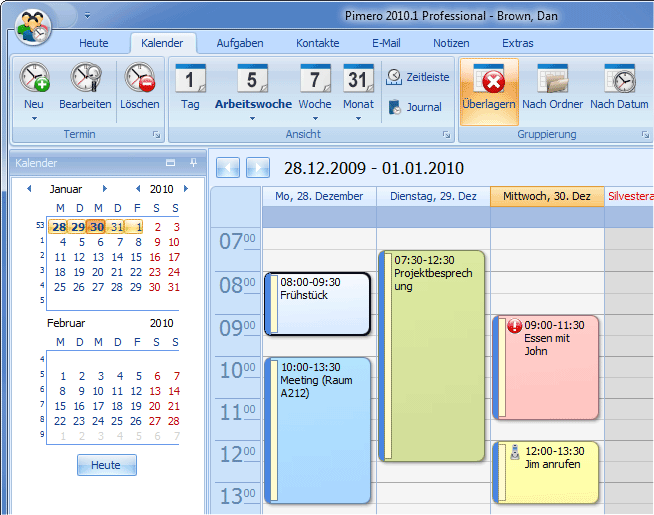Viewport: 654px width, 515px height.
Task: Select week number 53 in mini calendar
Action: 40,225
